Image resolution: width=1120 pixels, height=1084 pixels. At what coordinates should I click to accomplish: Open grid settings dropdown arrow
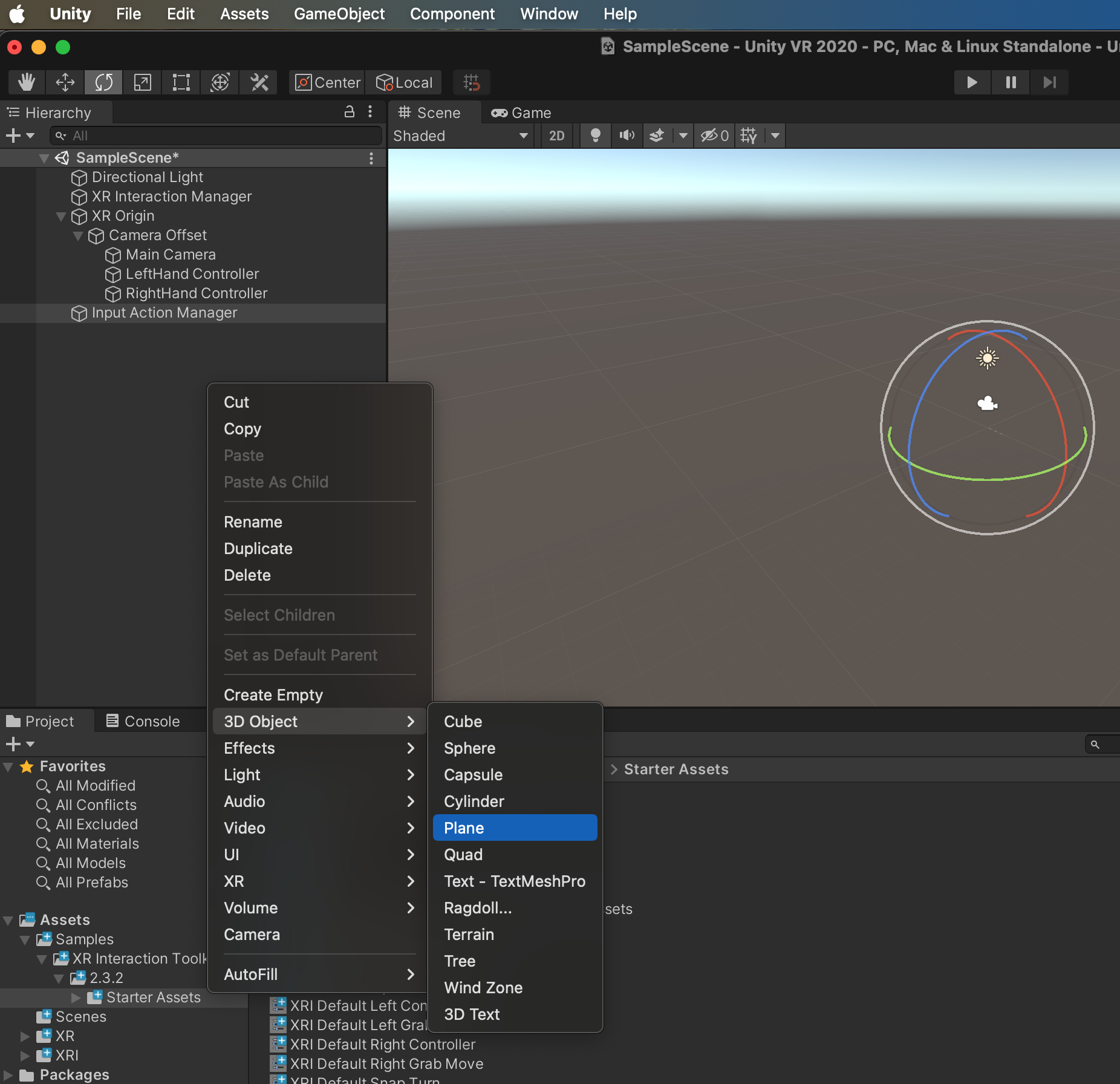(x=775, y=135)
